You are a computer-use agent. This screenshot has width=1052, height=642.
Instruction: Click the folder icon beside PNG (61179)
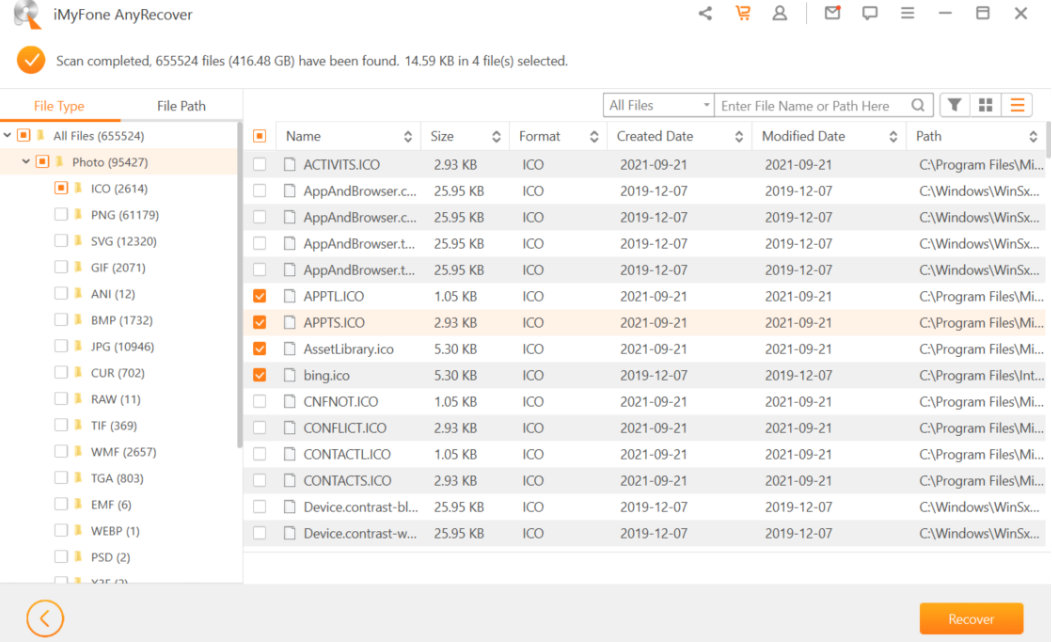79,215
